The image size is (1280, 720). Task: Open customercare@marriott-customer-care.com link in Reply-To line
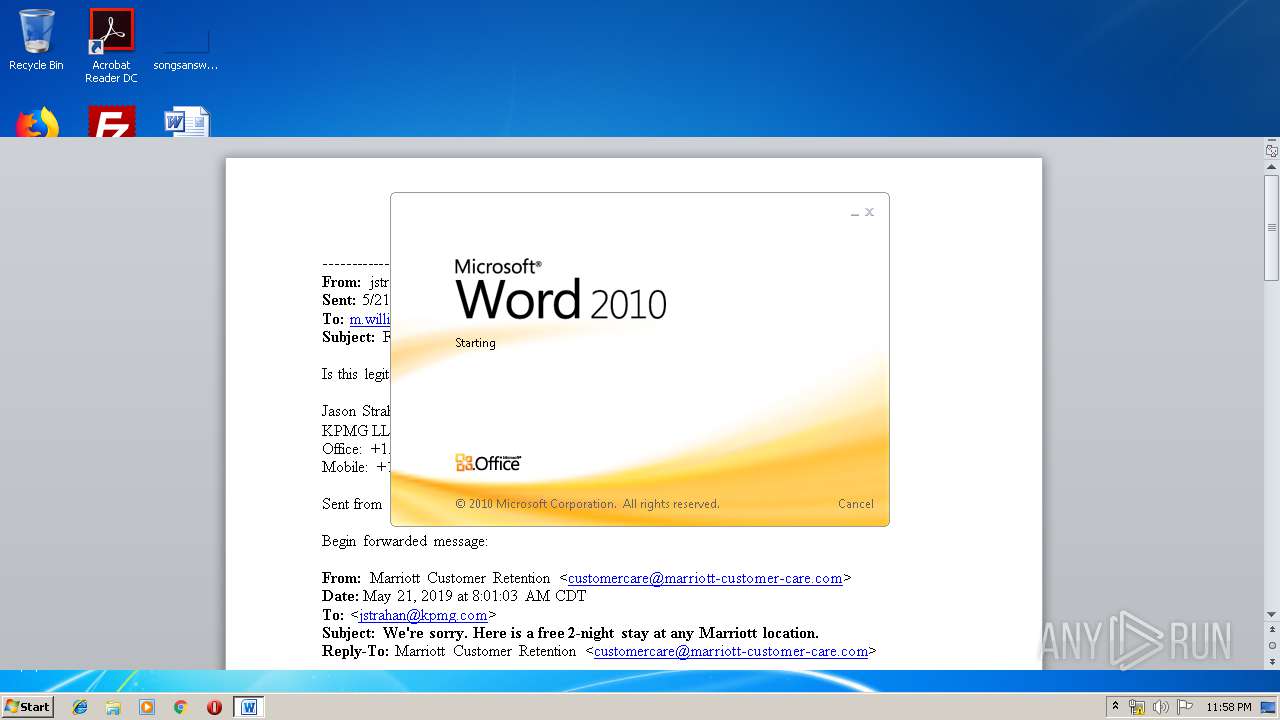click(x=731, y=651)
